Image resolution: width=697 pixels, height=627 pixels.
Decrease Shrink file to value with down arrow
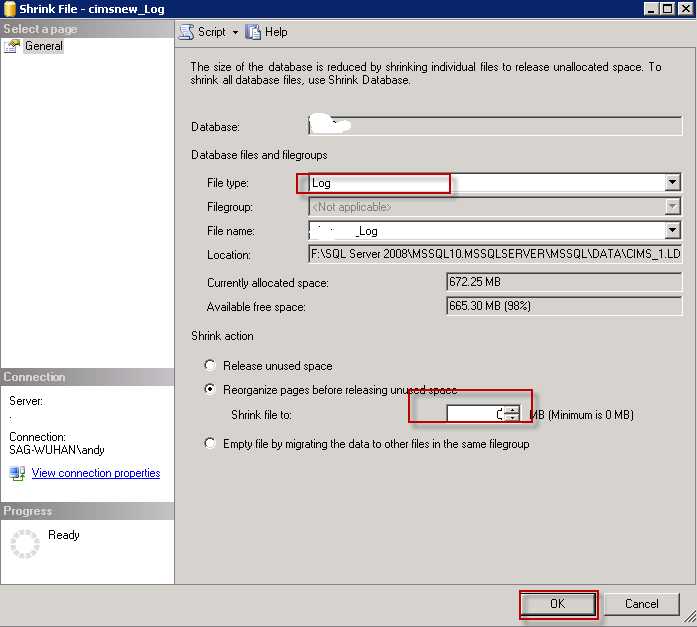pyautogui.click(x=512, y=418)
